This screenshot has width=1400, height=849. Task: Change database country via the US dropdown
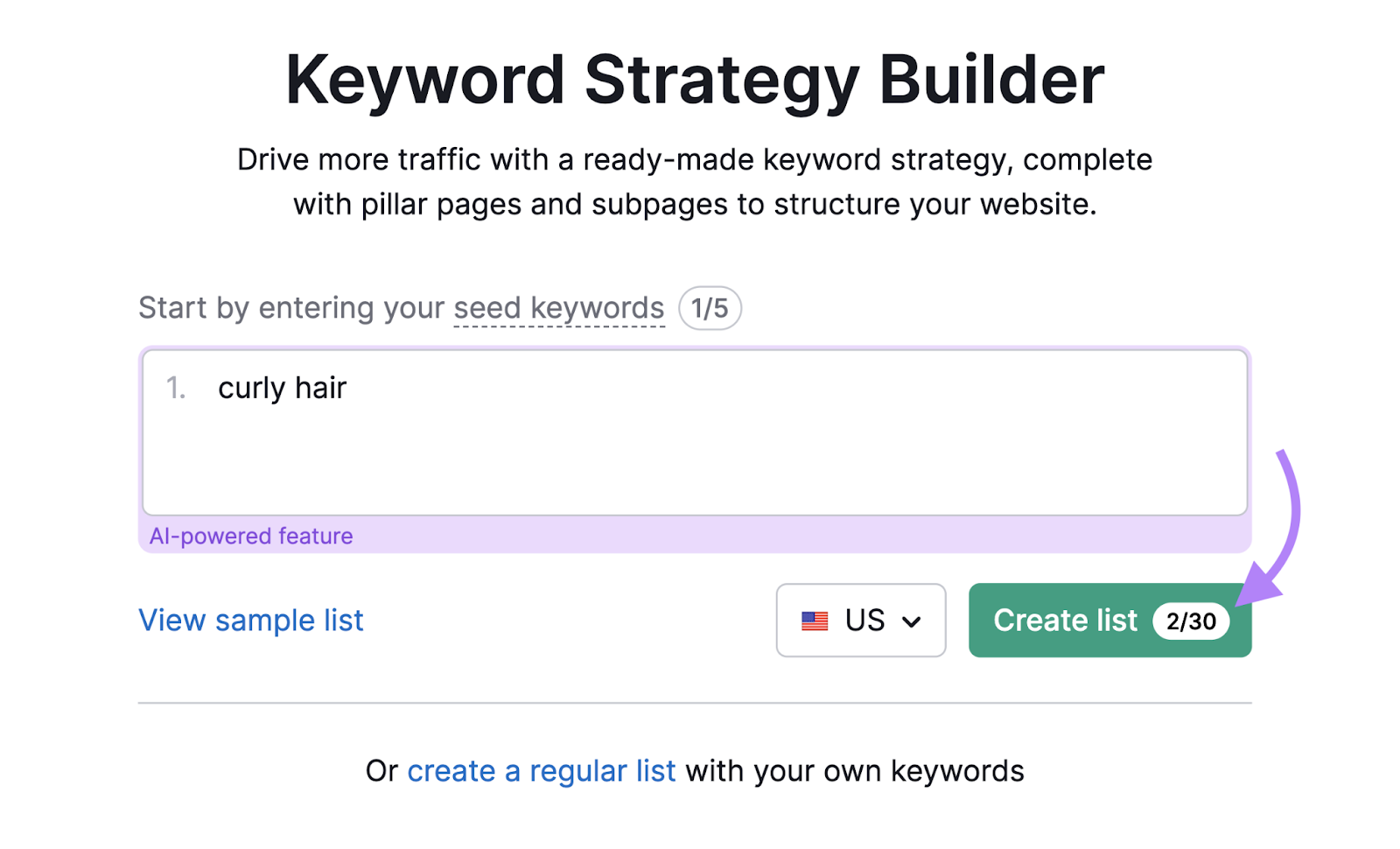tap(860, 621)
